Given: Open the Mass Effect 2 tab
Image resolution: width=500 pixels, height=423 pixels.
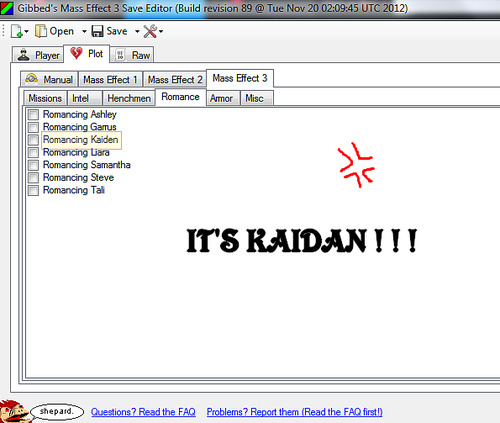Looking at the screenshot, I should pos(175,79).
